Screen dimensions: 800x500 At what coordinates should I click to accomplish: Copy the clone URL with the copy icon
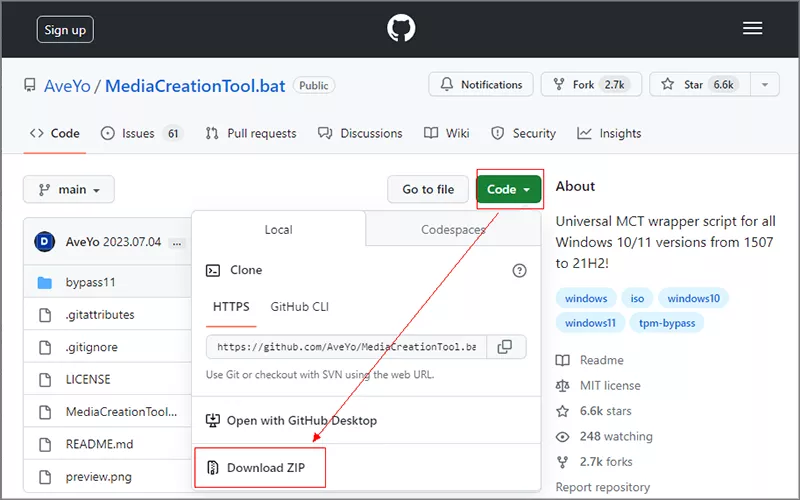coord(505,347)
